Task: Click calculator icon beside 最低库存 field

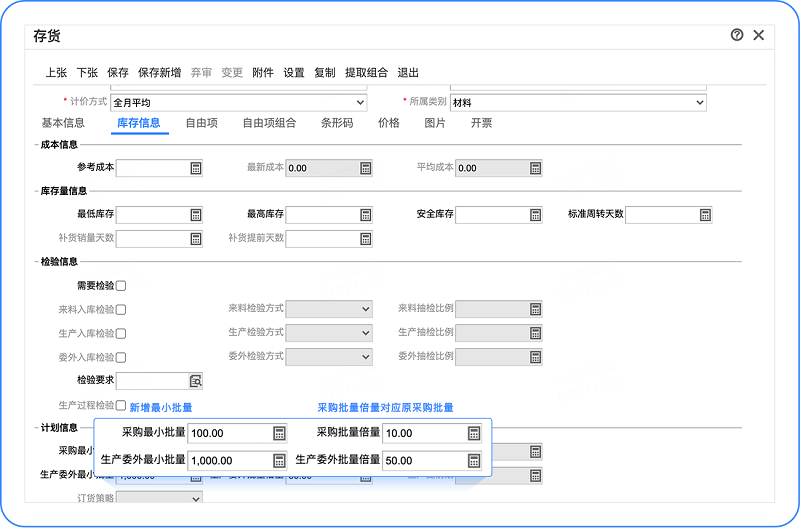Action: 196,215
